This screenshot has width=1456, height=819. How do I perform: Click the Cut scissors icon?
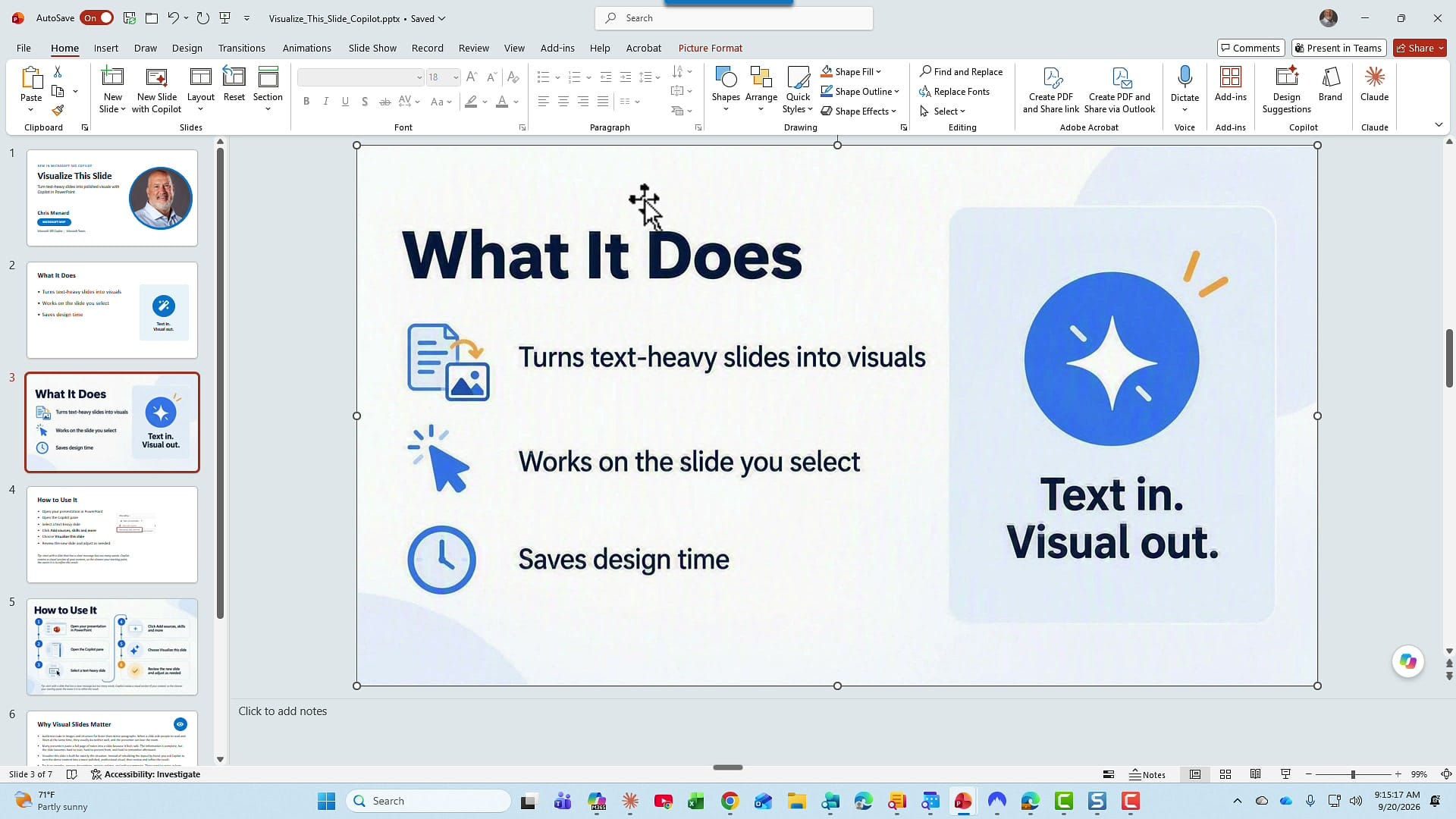pyautogui.click(x=58, y=71)
